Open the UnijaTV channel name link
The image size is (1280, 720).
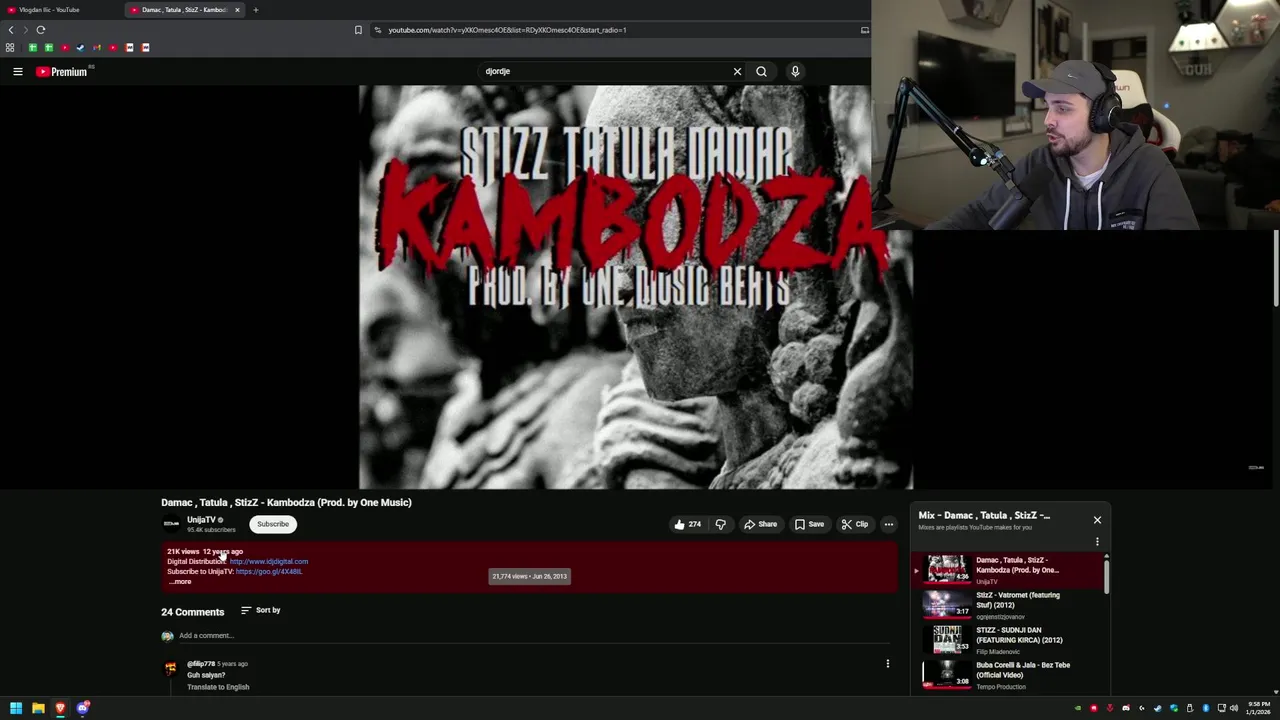tap(201, 520)
